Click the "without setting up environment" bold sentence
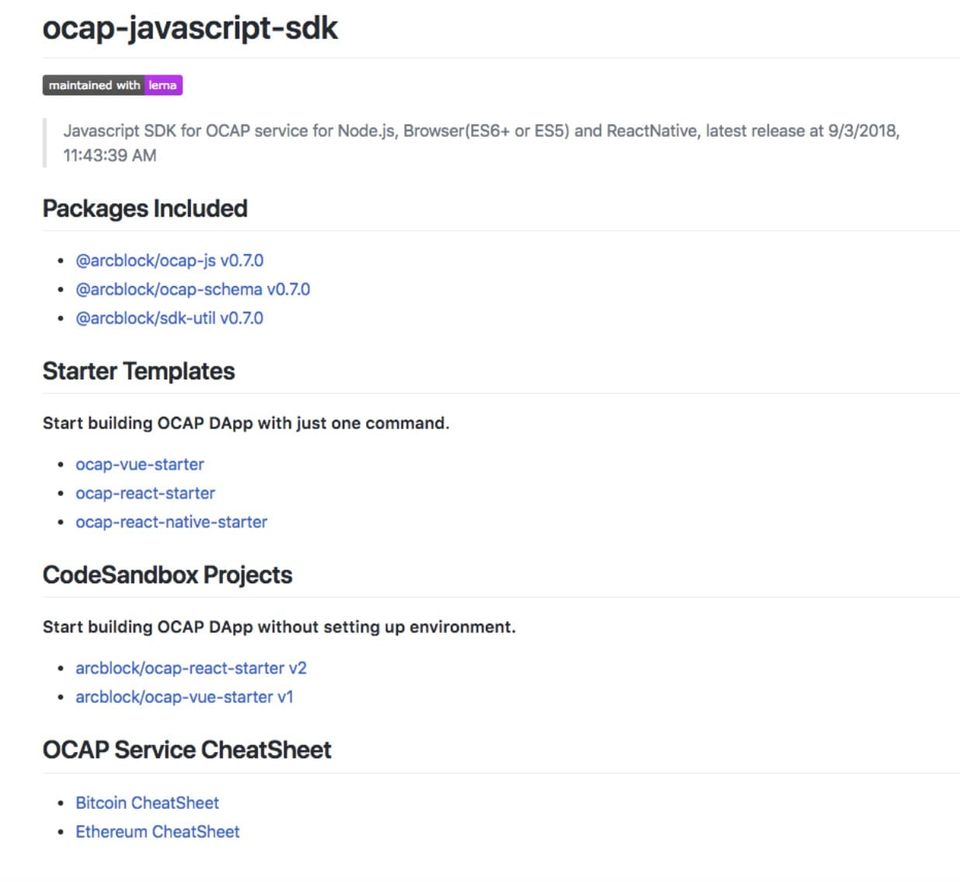This screenshot has width=960, height=882. pyautogui.click(x=279, y=628)
